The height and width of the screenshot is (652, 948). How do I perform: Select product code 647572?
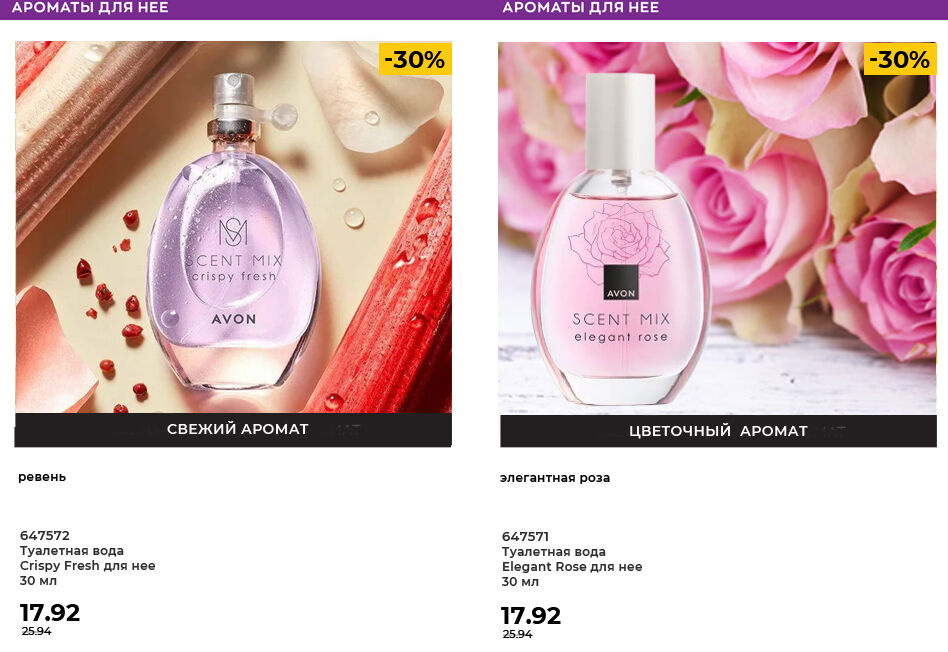tap(45, 536)
